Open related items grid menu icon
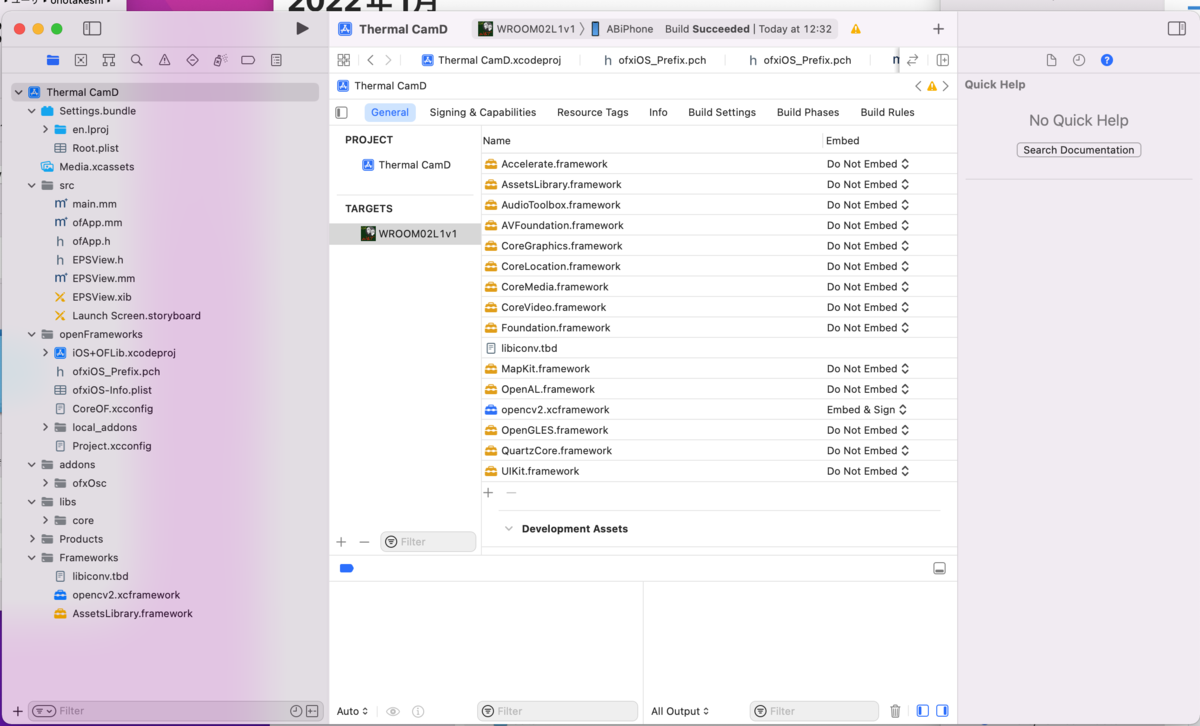 [344, 60]
